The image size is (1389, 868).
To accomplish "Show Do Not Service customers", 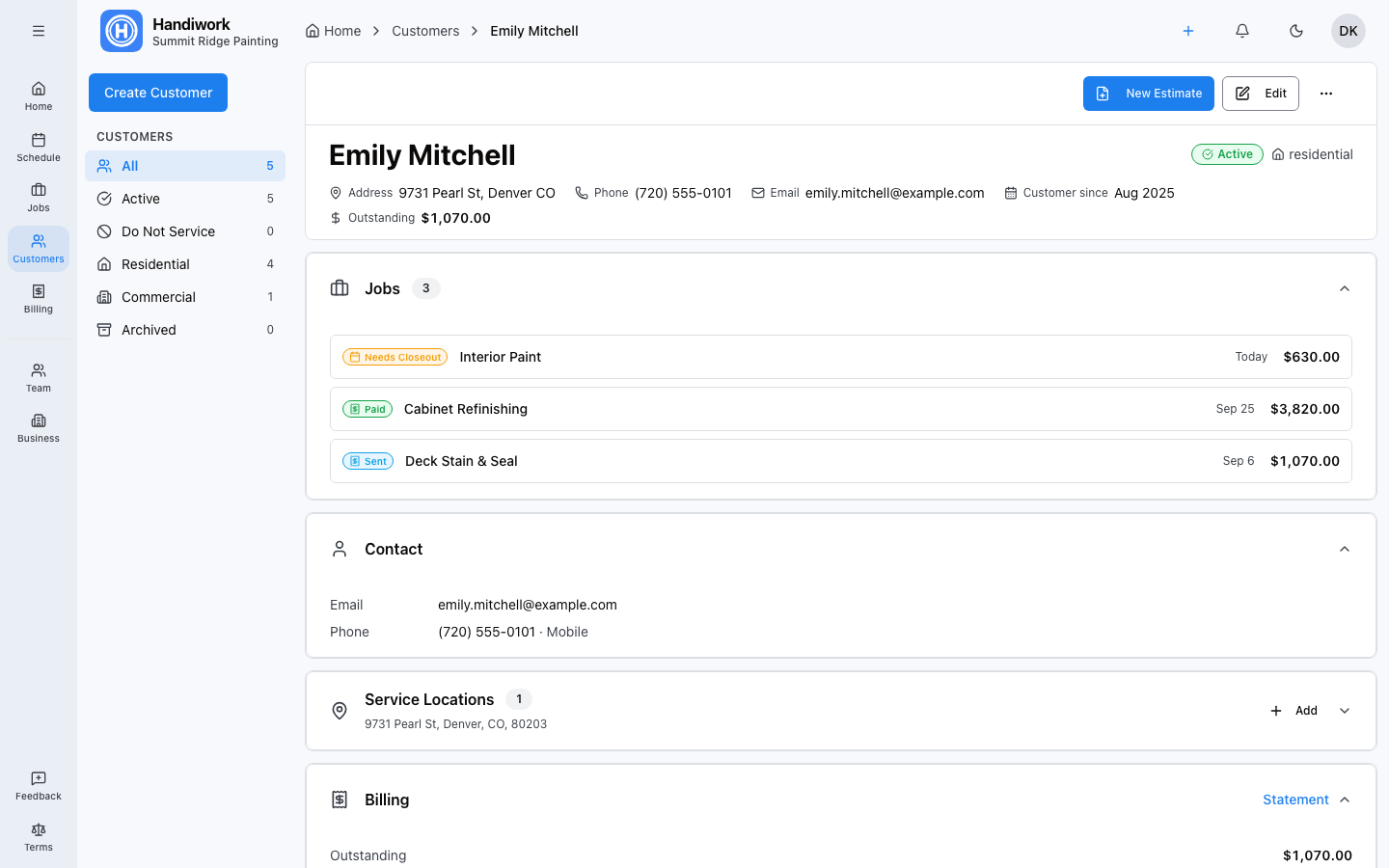I will coord(185,231).
